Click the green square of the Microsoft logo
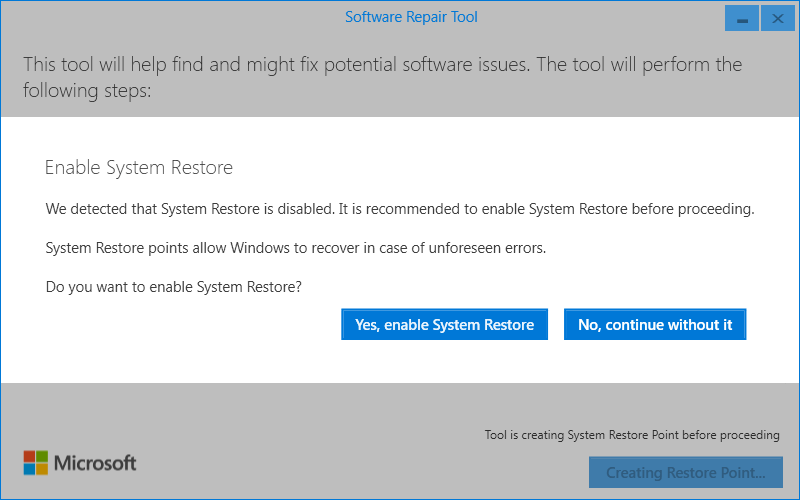Image resolution: width=800 pixels, height=500 pixels. point(42,456)
